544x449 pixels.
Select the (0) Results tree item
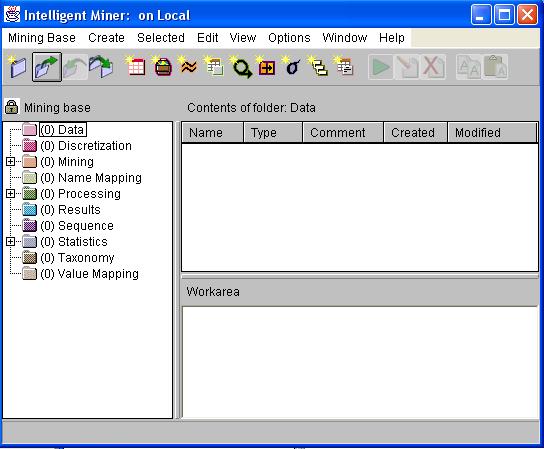70,210
